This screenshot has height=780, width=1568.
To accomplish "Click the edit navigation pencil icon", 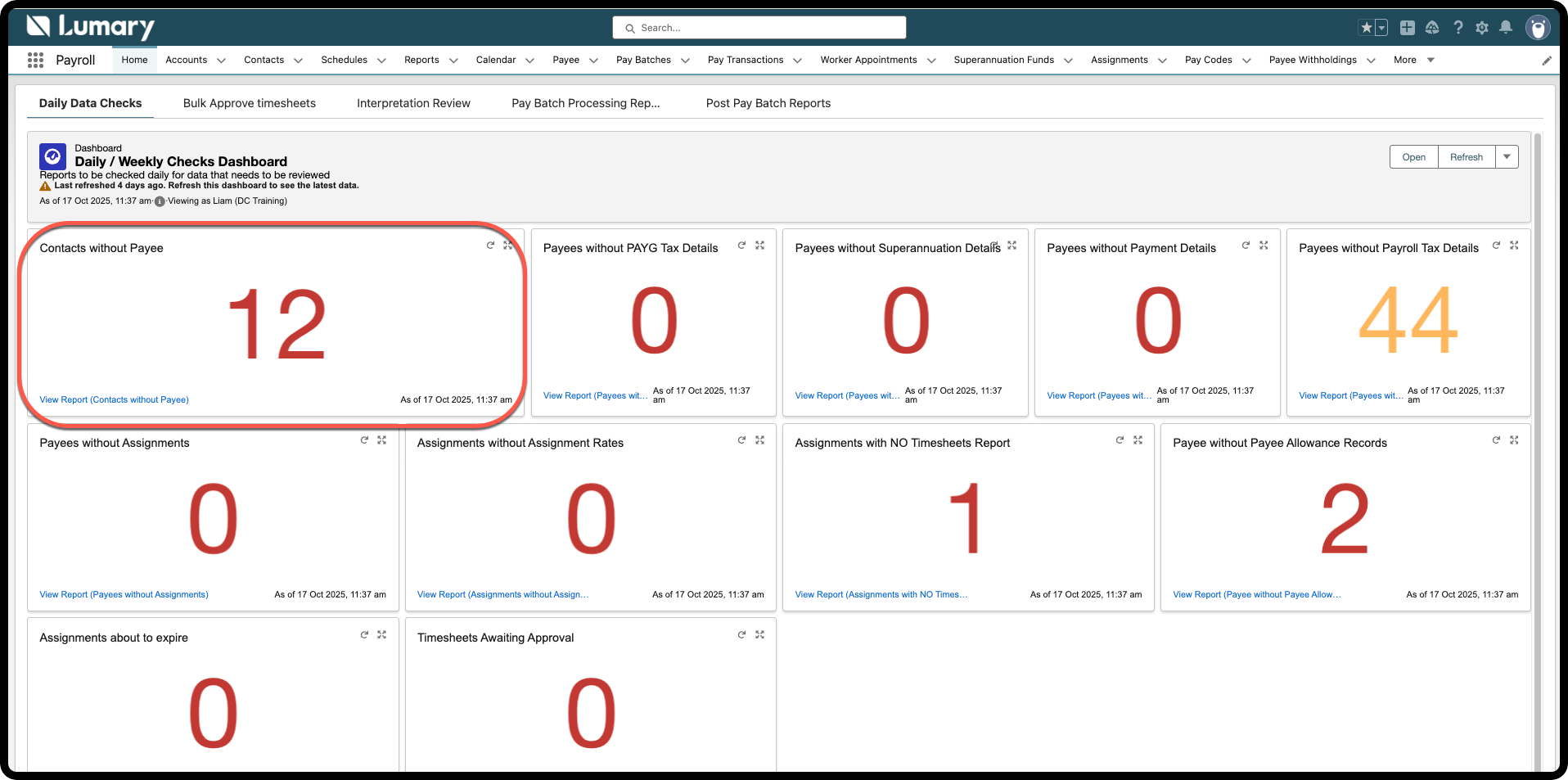I will pos(1547,61).
